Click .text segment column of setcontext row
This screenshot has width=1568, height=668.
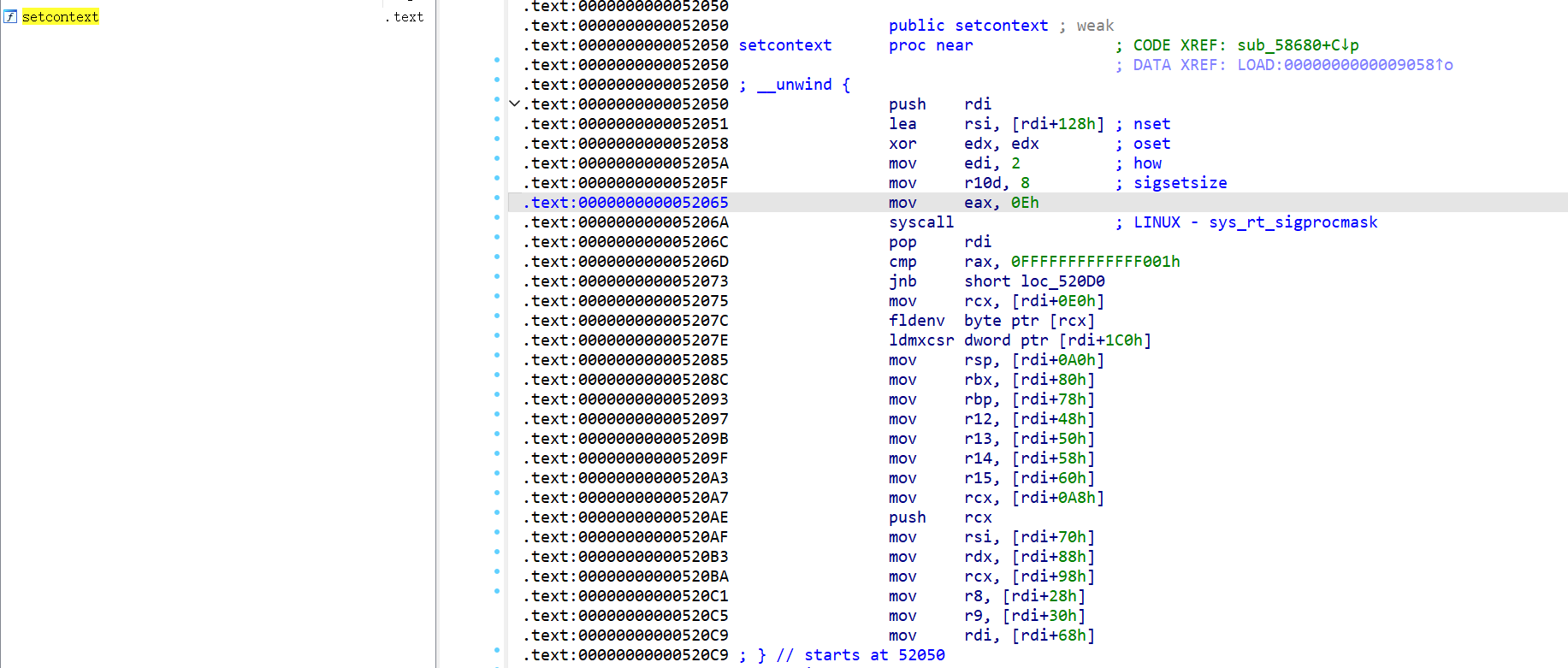pyautogui.click(x=404, y=17)
